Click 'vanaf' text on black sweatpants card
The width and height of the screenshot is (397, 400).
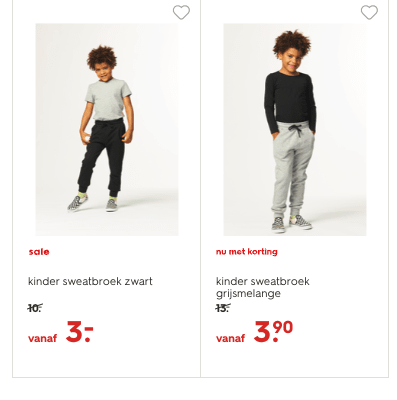(42, 339)
